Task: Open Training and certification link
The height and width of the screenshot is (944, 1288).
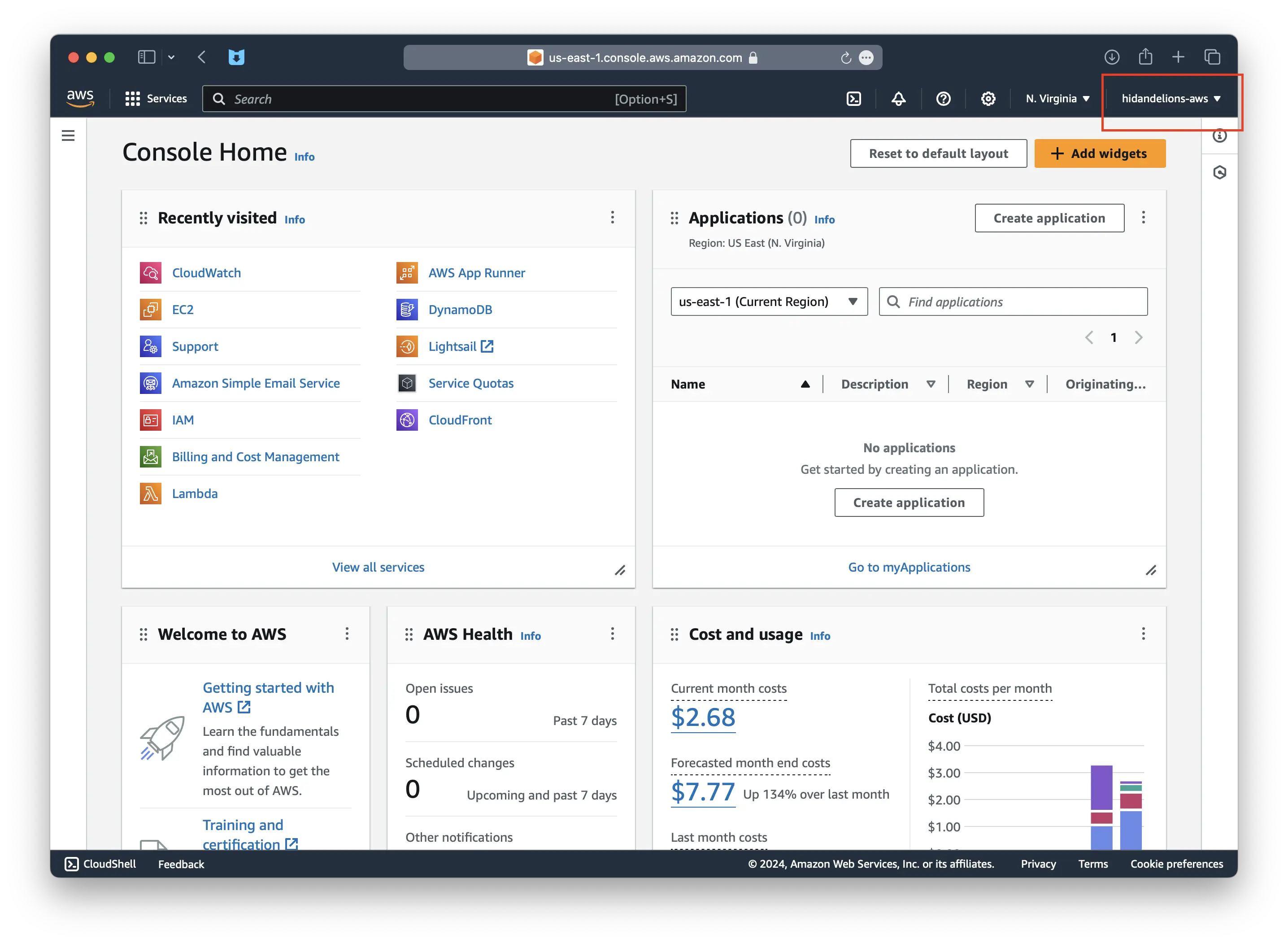Action: [x=250, y=834]
